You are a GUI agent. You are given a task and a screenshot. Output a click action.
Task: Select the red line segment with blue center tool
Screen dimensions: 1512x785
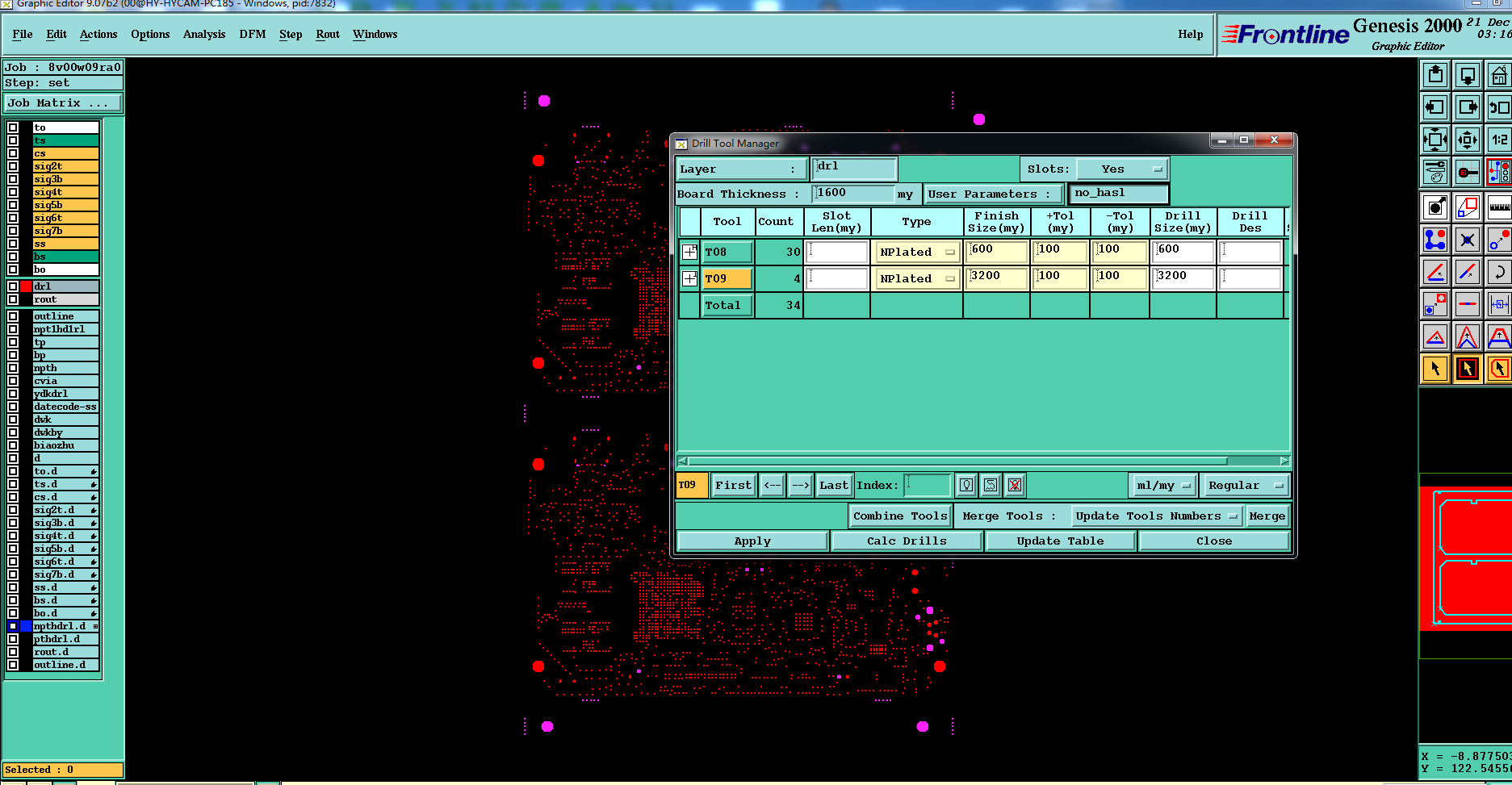pyautogui.click(x=1468, y=304)
